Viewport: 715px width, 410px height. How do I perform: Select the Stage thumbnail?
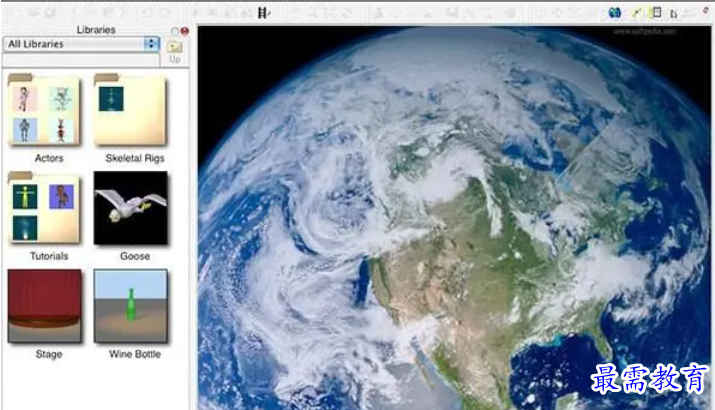click(45, 306)
